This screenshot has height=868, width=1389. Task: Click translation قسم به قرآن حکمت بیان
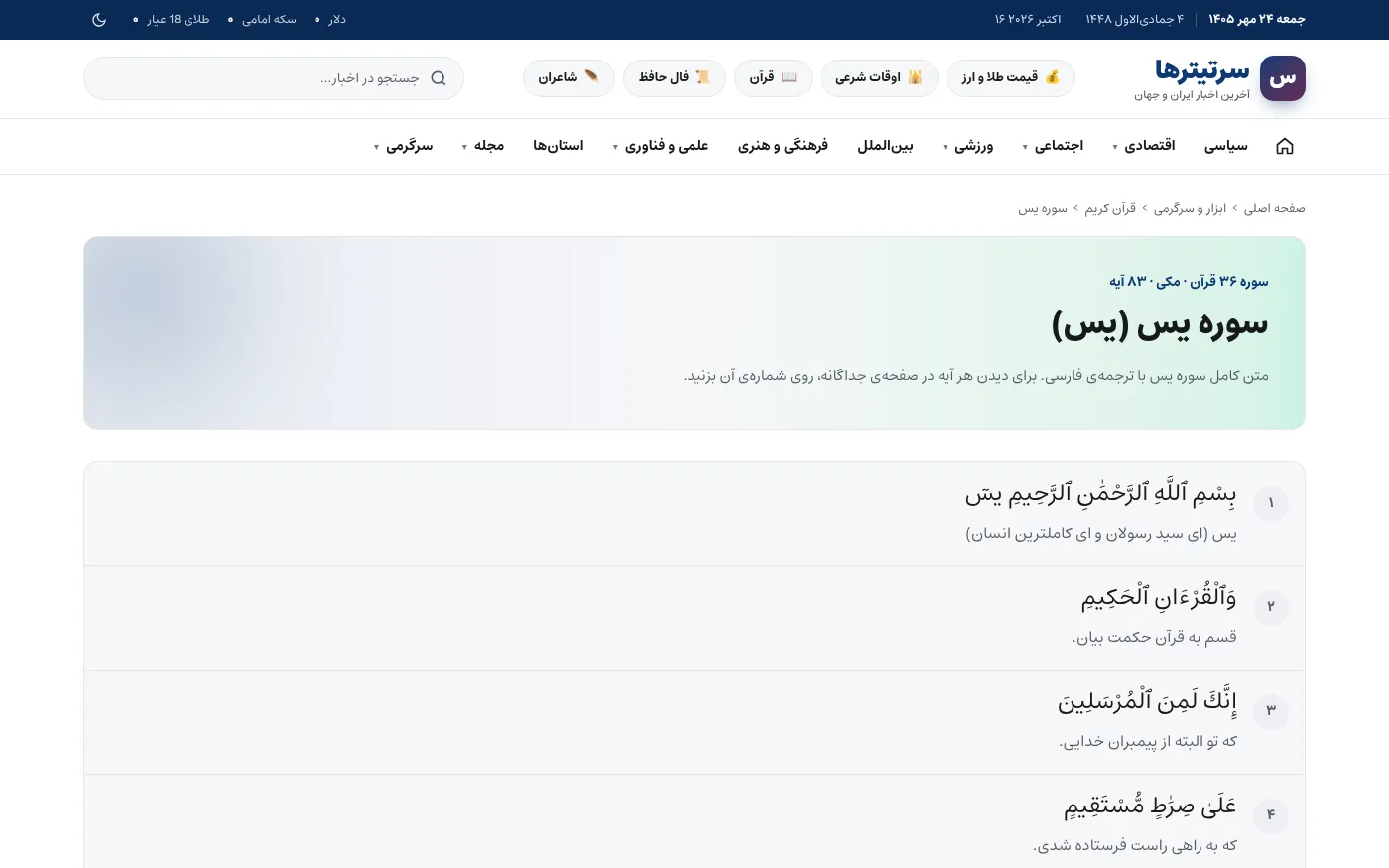tap(1155, 637)
